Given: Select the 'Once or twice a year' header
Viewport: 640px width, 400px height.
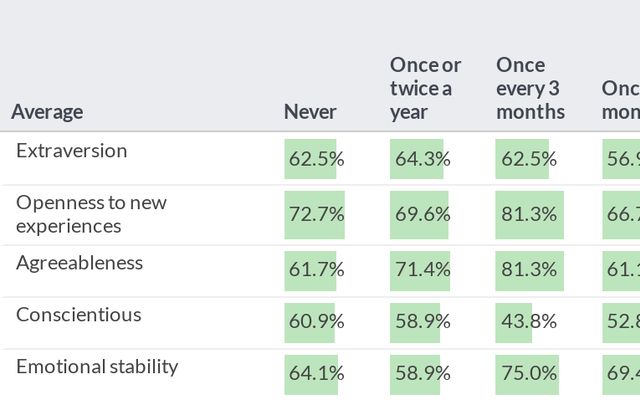Looking at the screenshot, I should click(x=425, y=88).
